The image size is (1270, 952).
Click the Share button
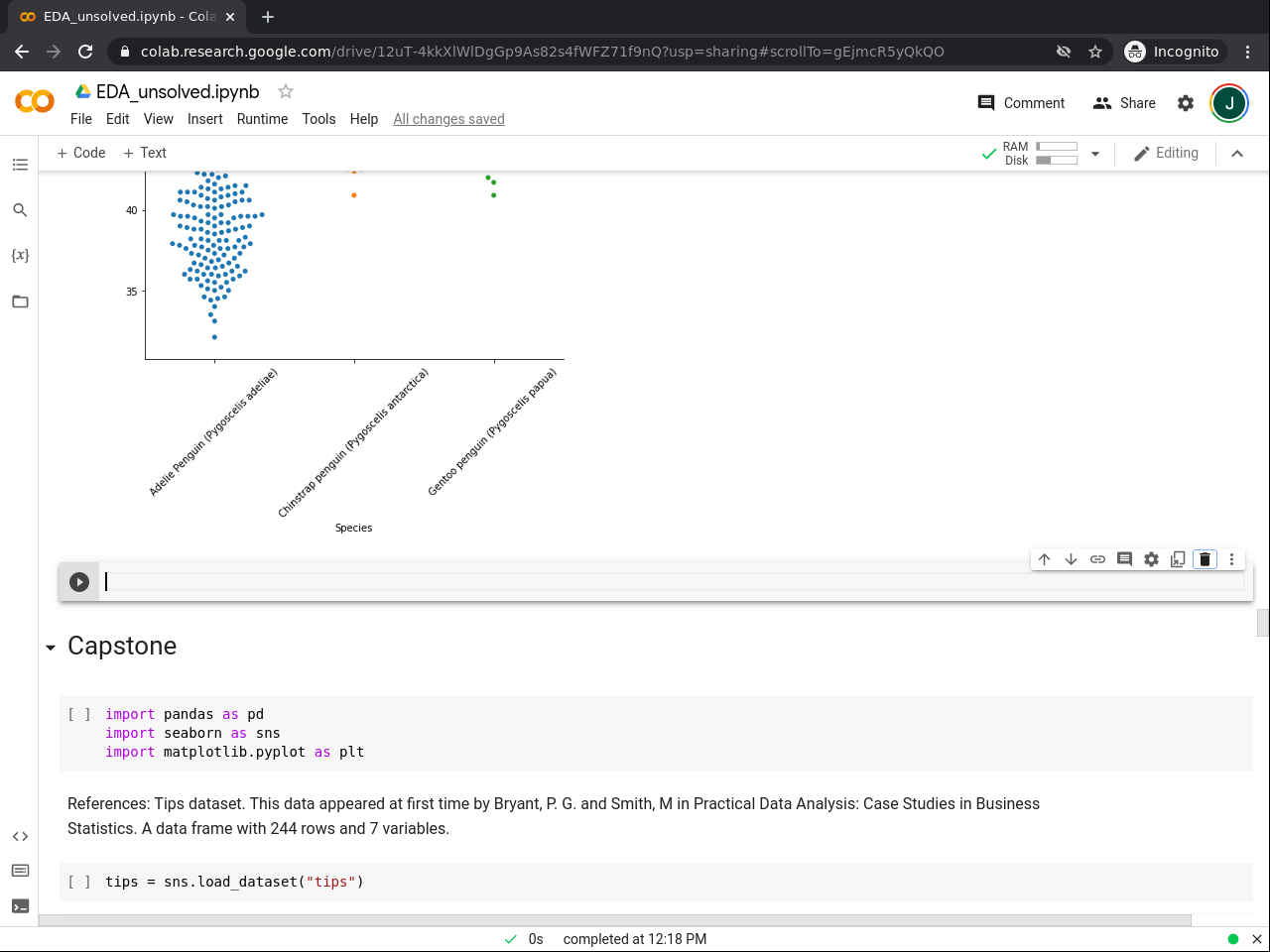[x=1124, y=103]
